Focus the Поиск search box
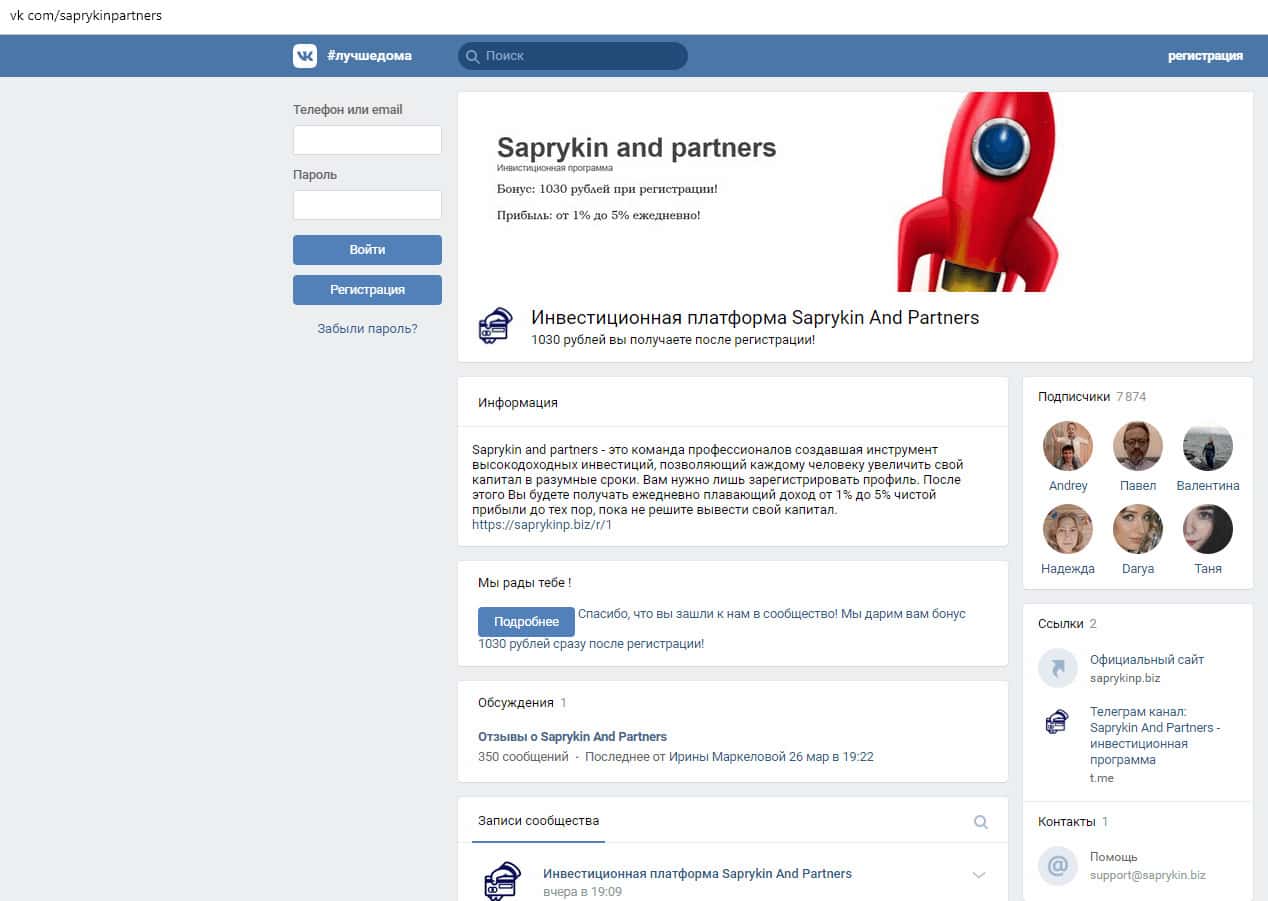 point(573,56)
